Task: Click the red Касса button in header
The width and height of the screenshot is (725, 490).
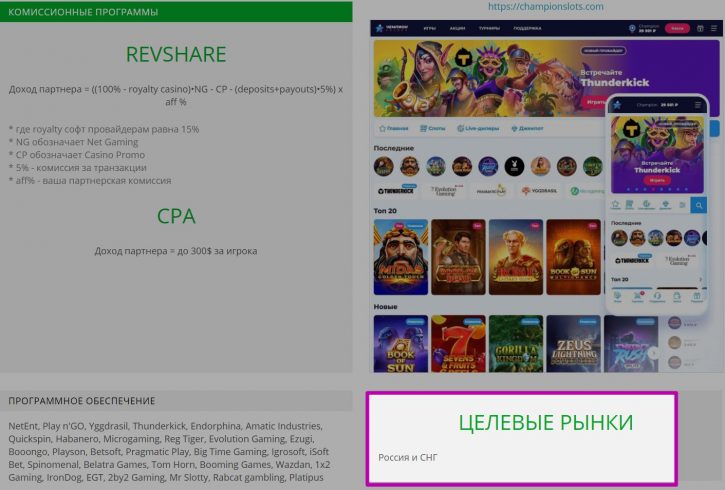Action: (677, 28)
